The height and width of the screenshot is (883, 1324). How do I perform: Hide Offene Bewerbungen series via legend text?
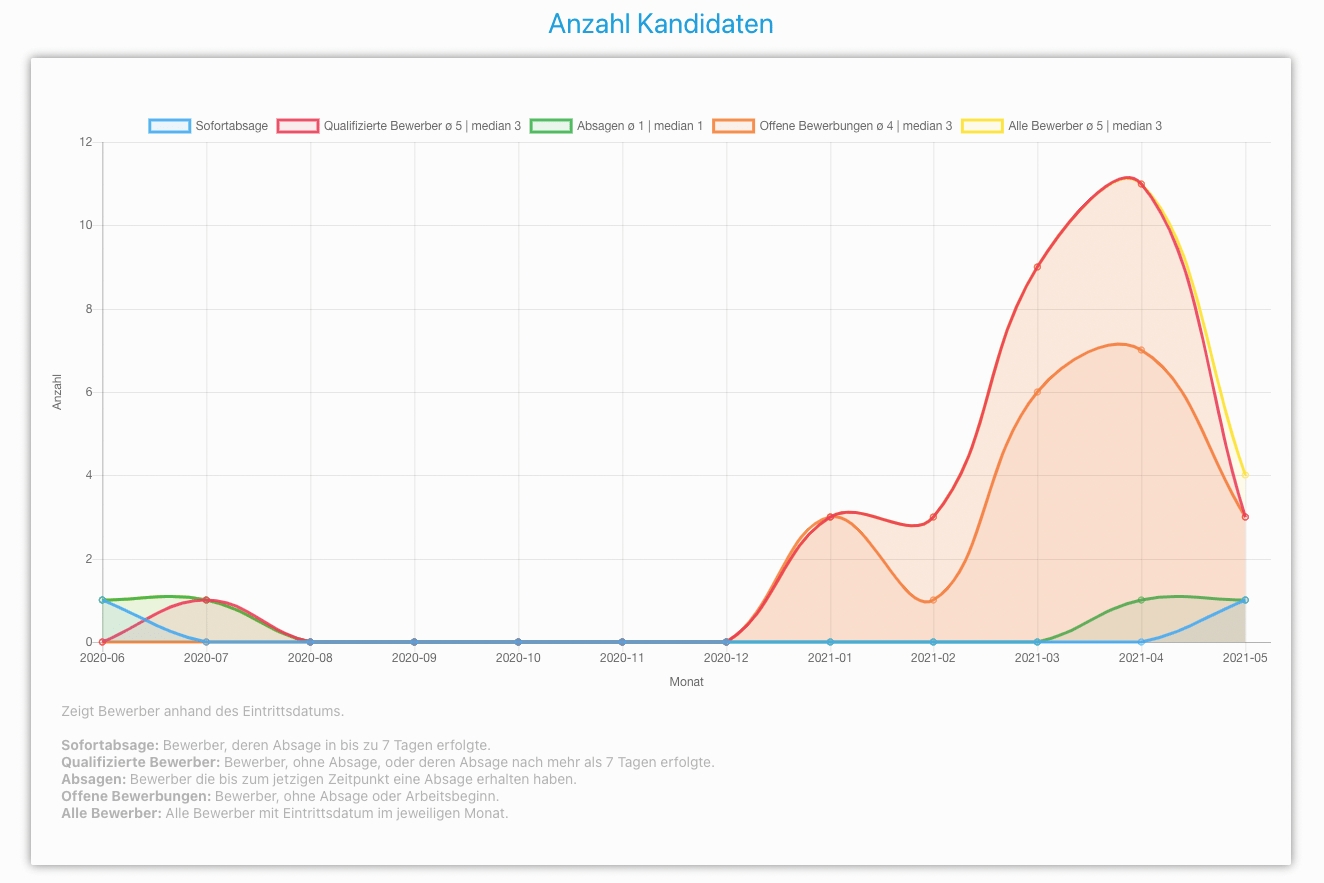pos(855,126)
